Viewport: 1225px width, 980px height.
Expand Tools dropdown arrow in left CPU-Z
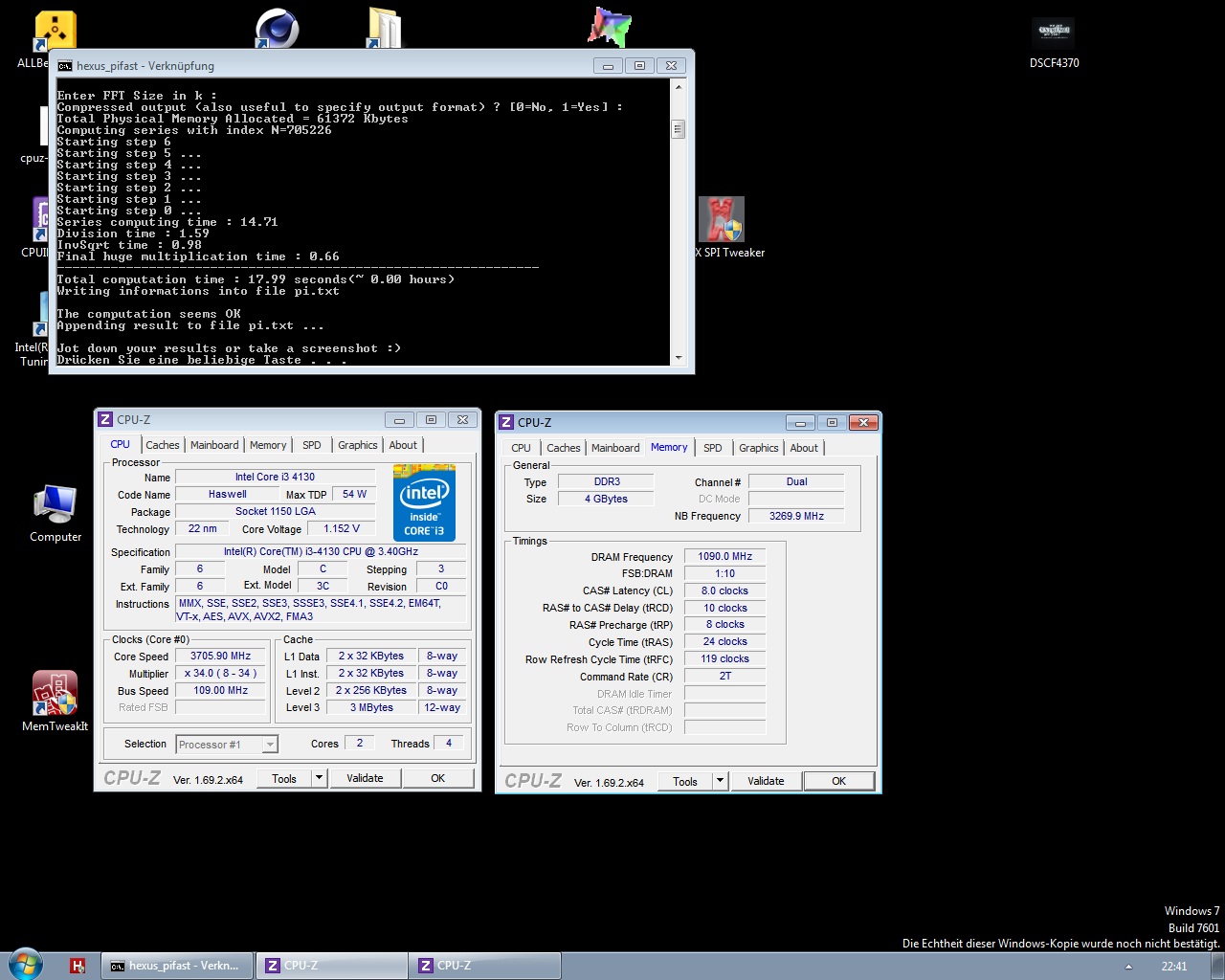click(x=320, y=778)
